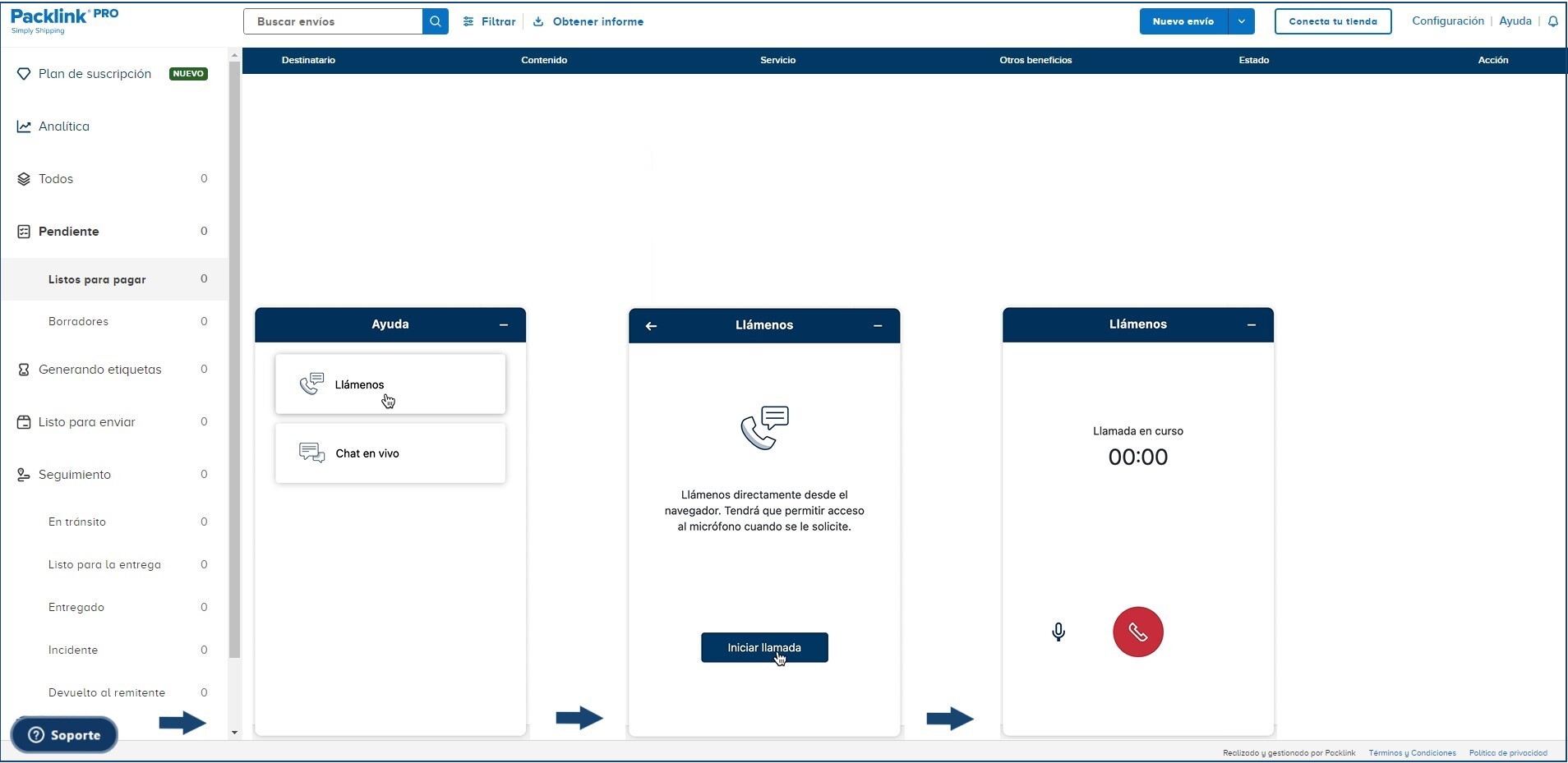Expand the Seguimiento section in the sidebar

(x=74, y=474)
